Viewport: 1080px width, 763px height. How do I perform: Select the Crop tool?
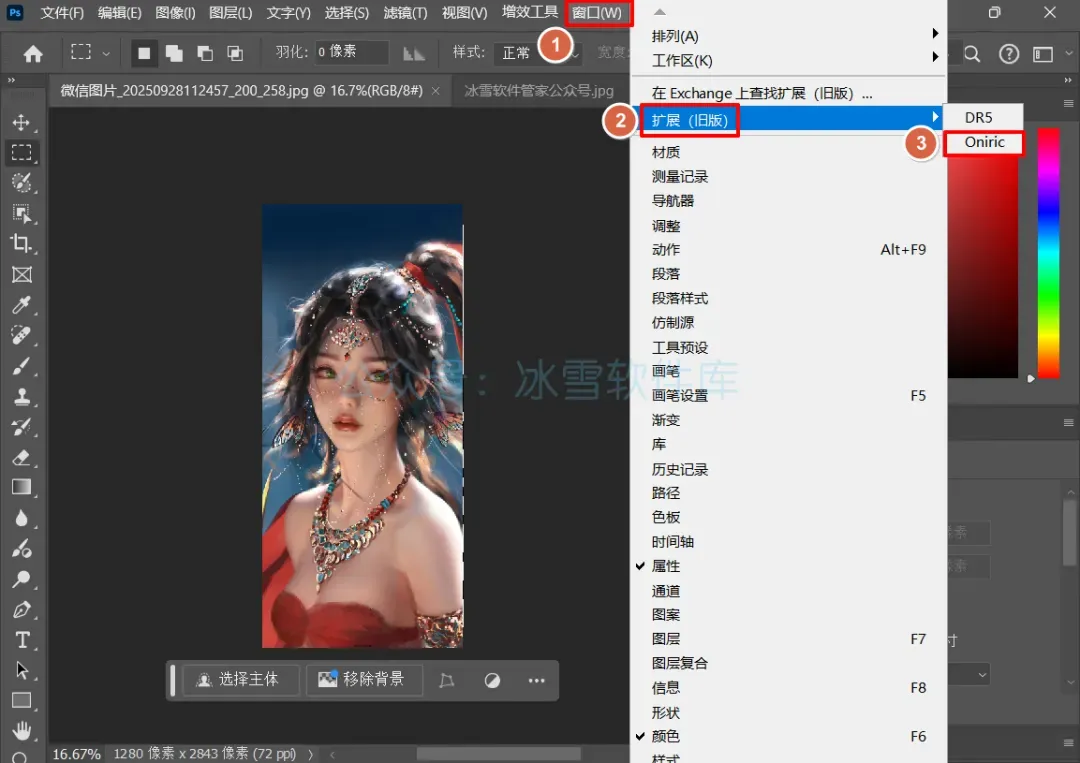pos(21,244)
